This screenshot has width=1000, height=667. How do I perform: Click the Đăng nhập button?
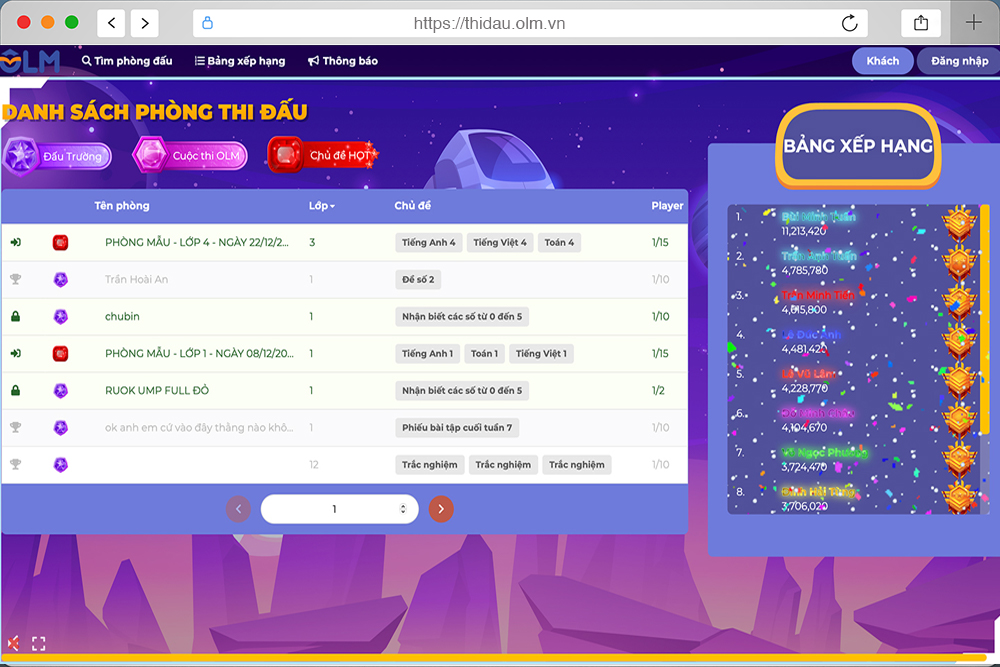click(x=959, y=61)
